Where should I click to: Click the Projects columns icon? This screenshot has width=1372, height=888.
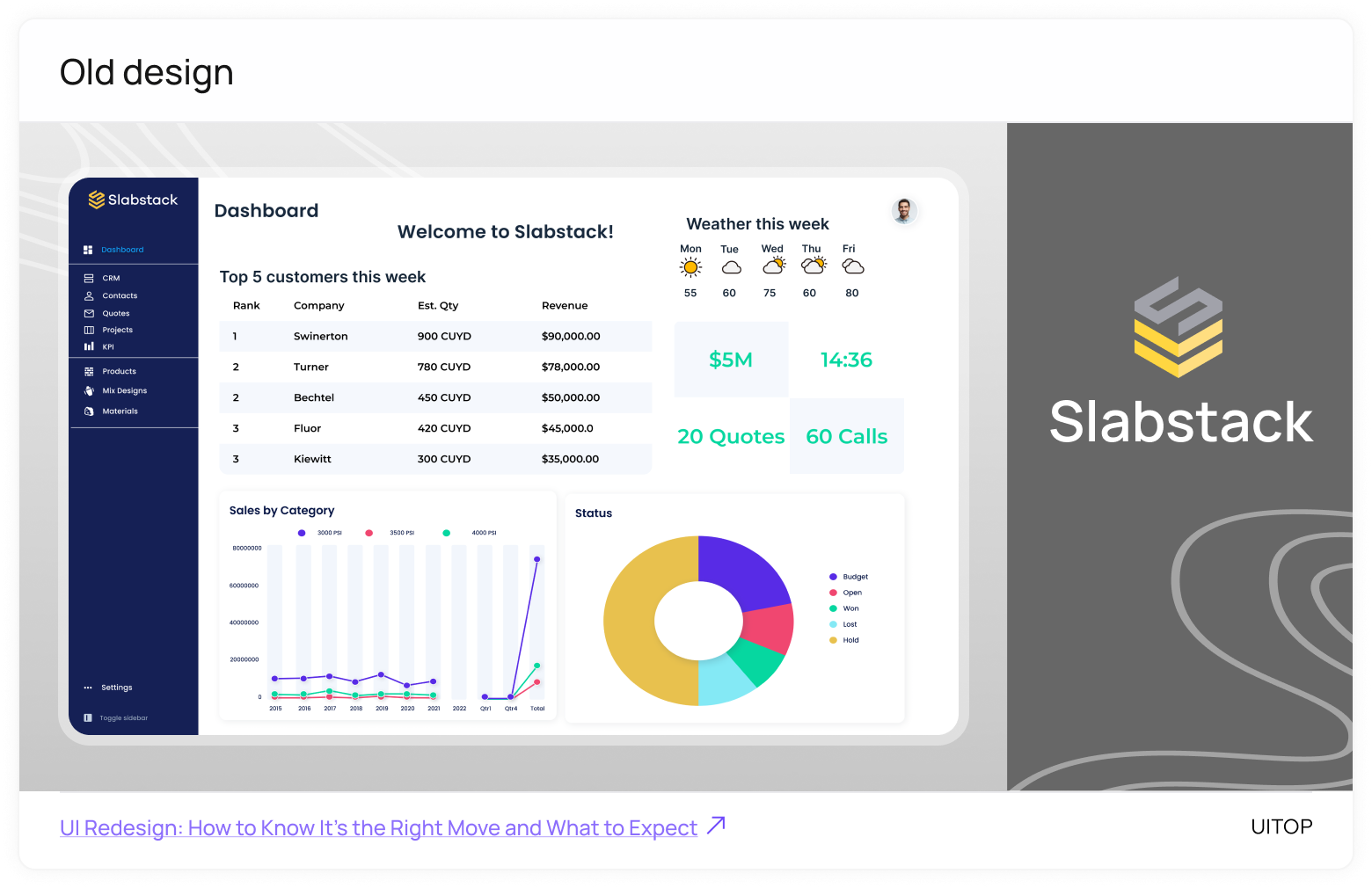coord(89,330)
